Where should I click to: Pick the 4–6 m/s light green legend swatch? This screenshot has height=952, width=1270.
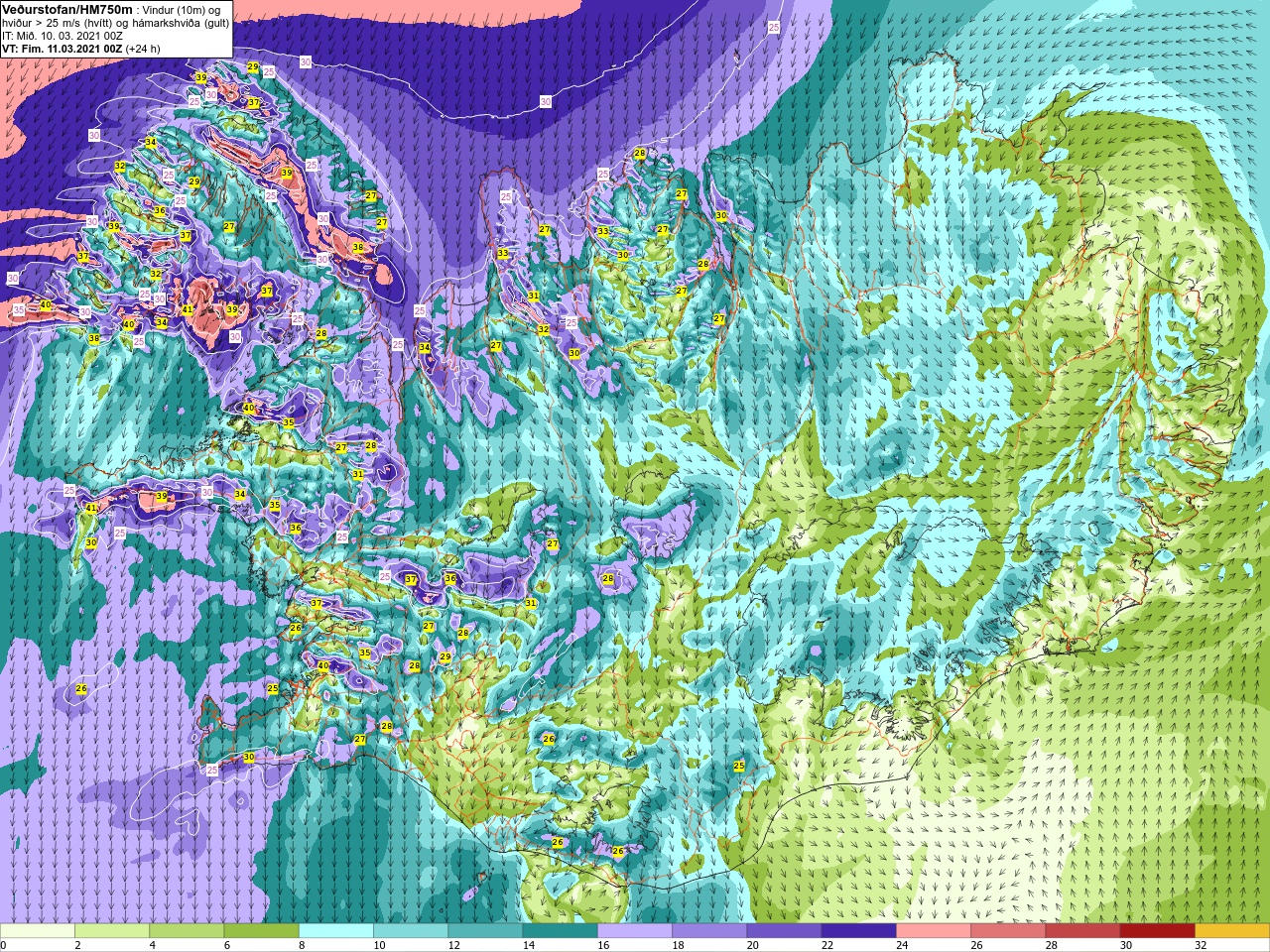[x=187, y=931]
